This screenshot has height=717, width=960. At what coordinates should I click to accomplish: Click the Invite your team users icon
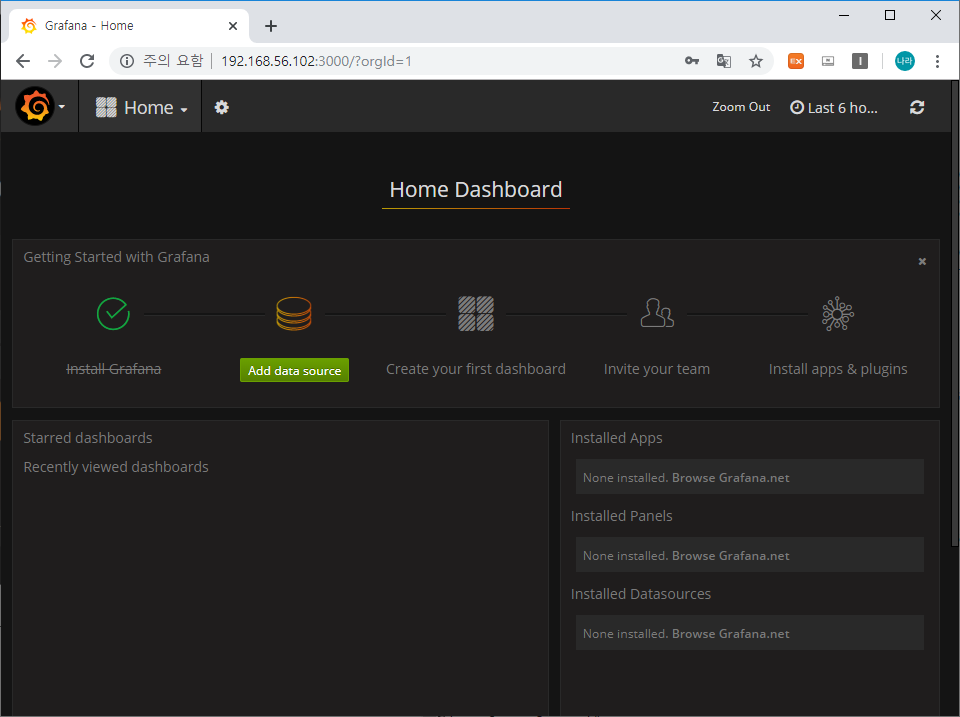[657, 313]
